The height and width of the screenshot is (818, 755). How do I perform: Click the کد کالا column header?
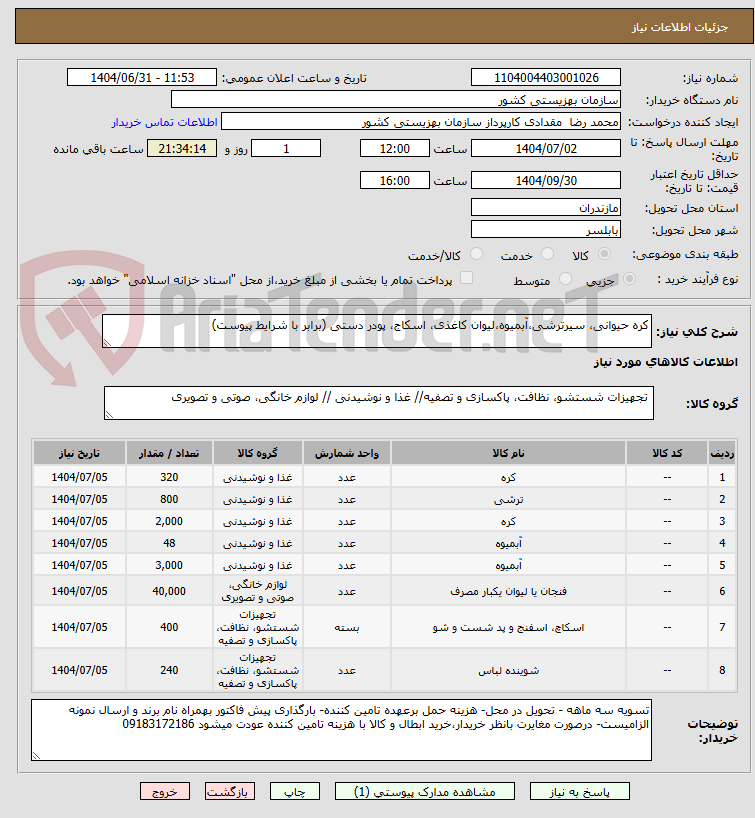667,453
